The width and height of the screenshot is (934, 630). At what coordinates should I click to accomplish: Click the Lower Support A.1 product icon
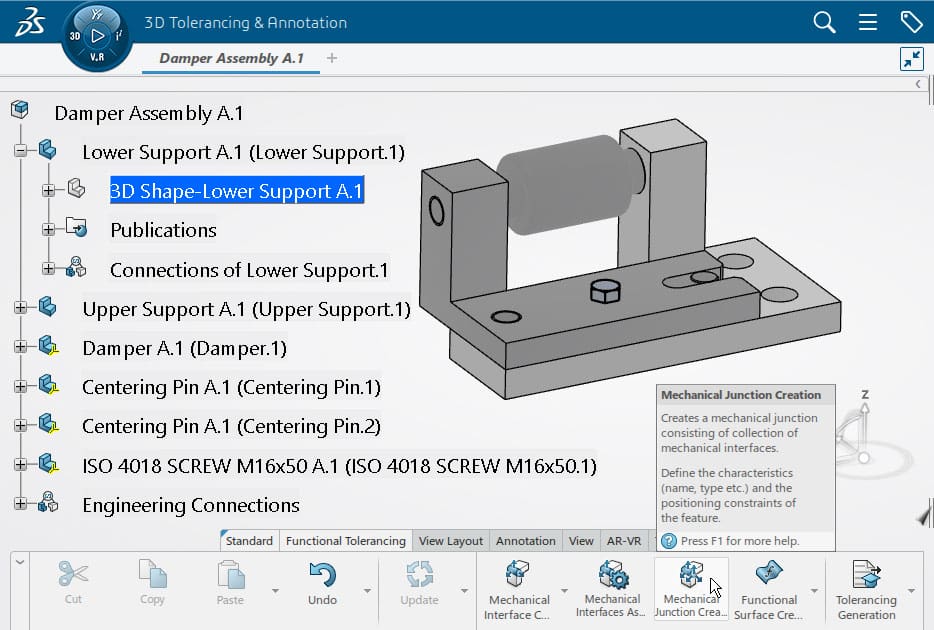click(48, 149)
